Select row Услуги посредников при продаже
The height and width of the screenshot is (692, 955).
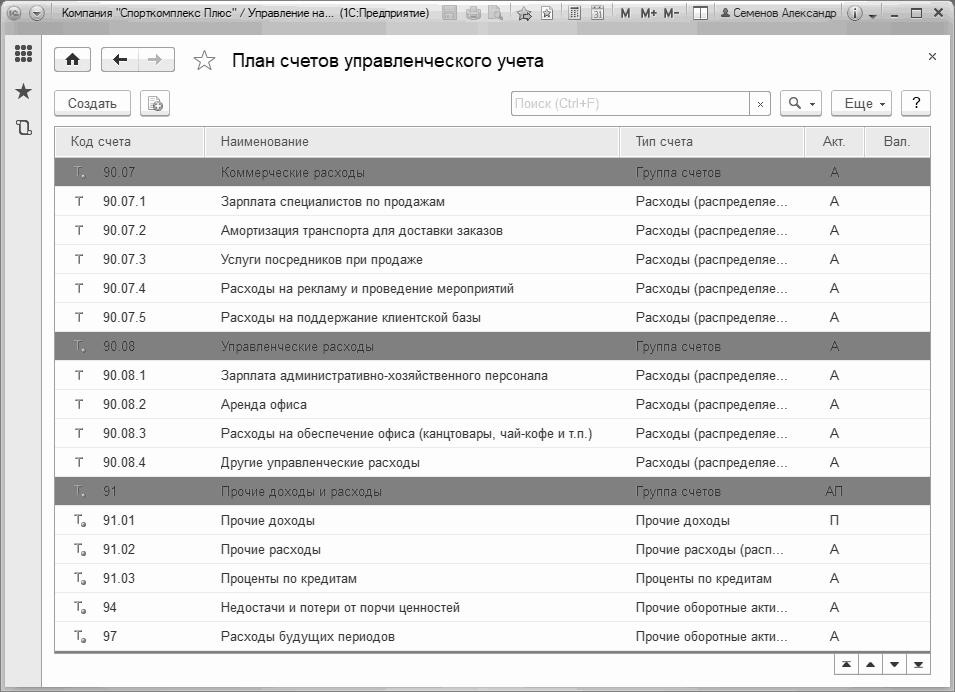tap(492, 260)
